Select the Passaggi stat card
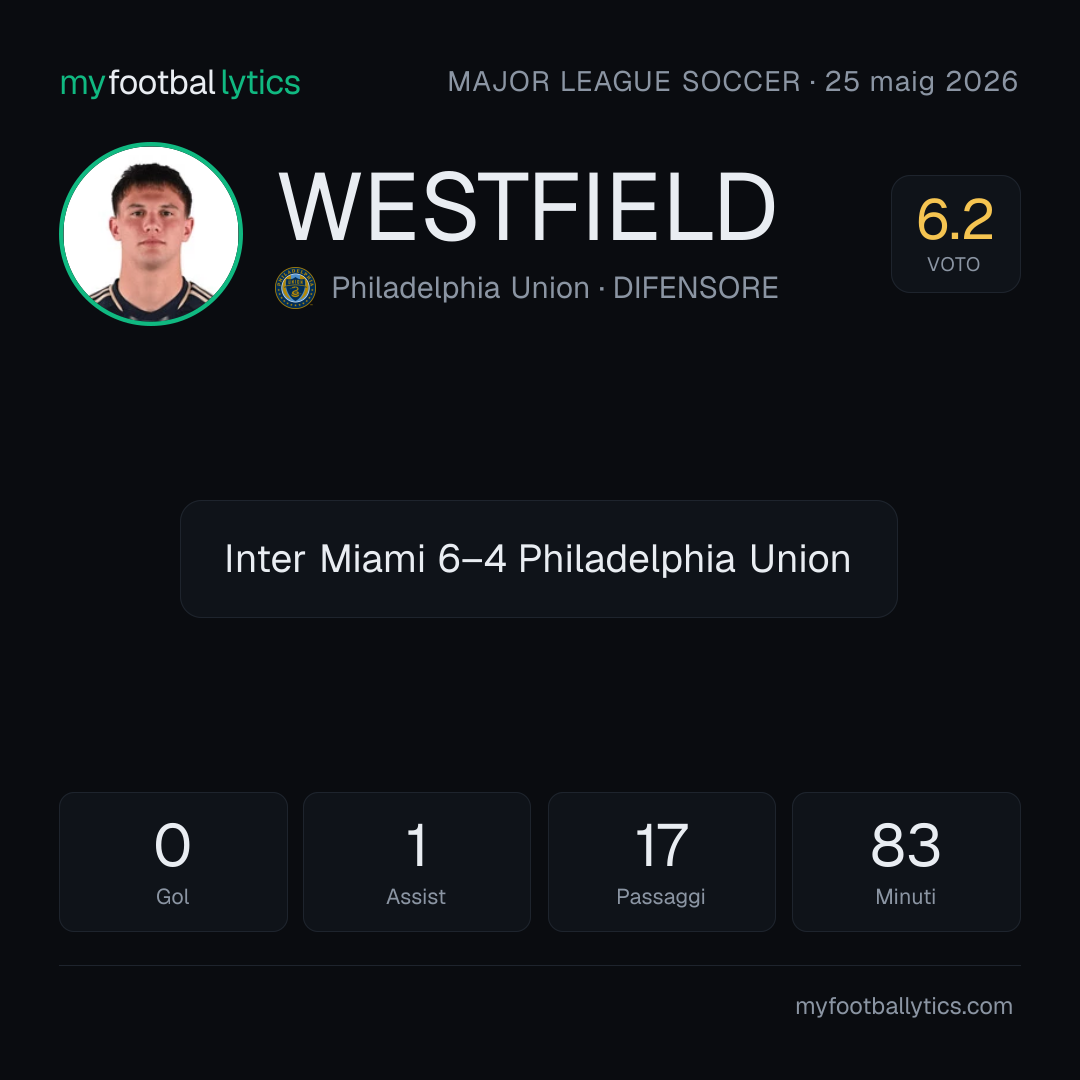The height and width of the screenshot is (1080, 1080). click(x=661, y=862)
